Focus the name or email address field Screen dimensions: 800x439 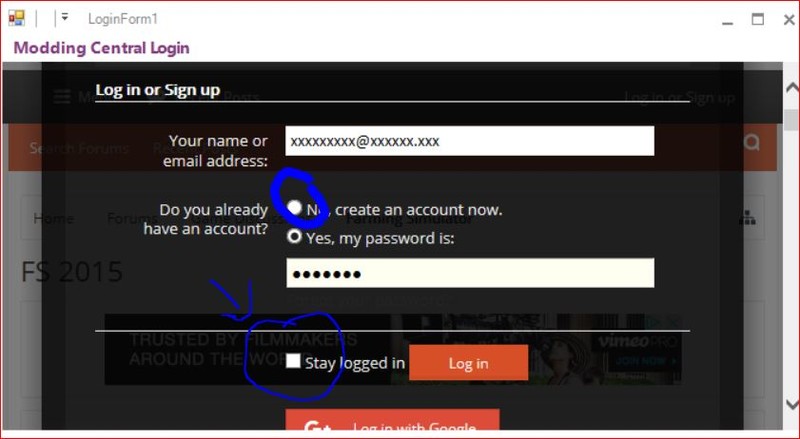coord(469,141)
